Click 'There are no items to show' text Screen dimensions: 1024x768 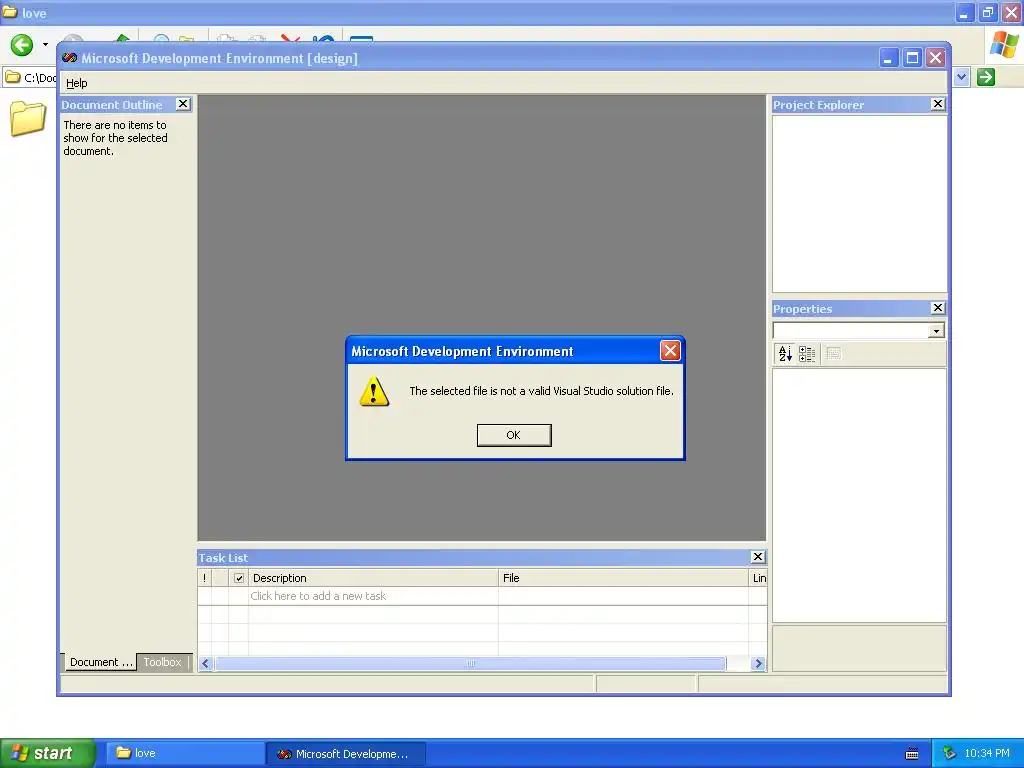pyautogui.click(x=116, y=138)
